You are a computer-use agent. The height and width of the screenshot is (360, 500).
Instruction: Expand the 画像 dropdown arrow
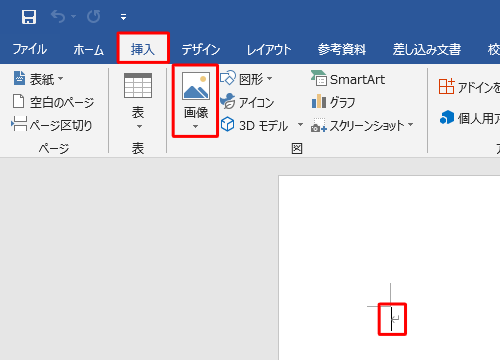pyautogui.click(x=195, y=127)
